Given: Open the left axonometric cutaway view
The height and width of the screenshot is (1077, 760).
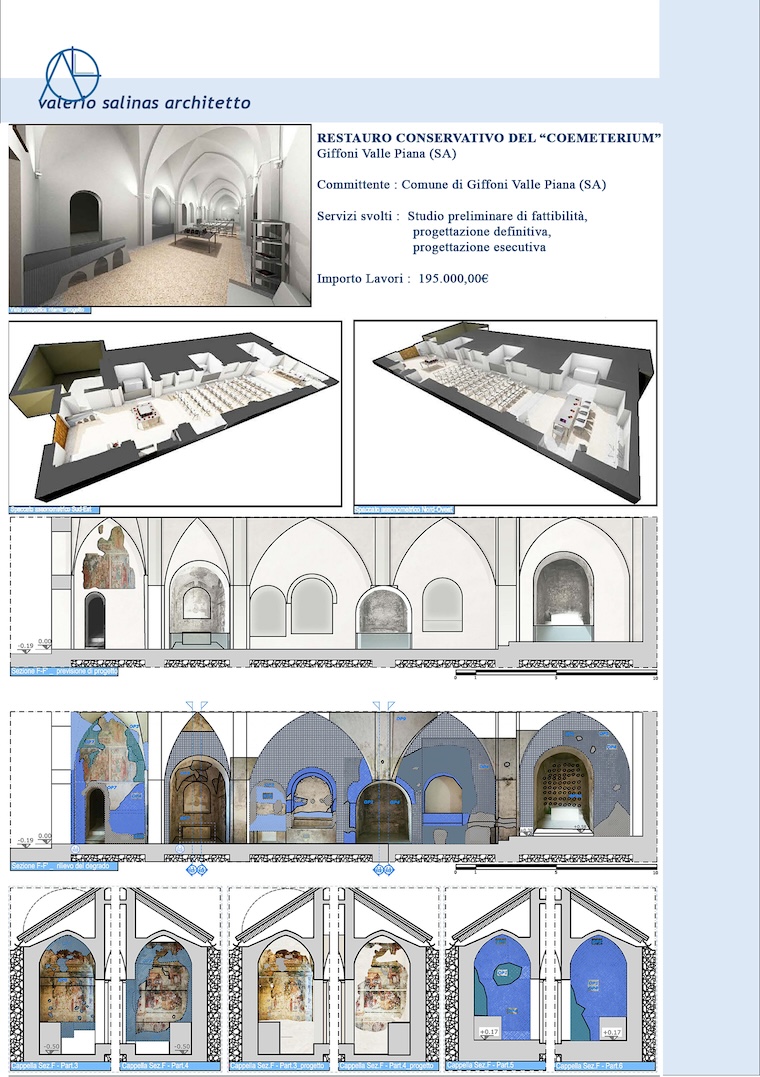Looking at the screenshot, I should 175,413.
